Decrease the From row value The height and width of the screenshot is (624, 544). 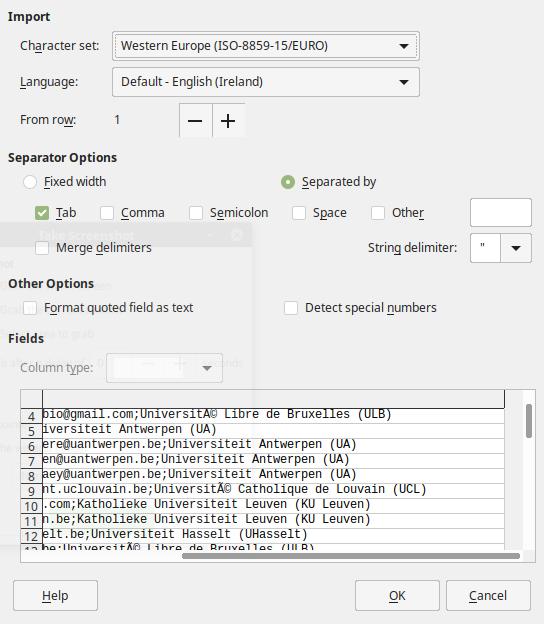click(195, 120)
